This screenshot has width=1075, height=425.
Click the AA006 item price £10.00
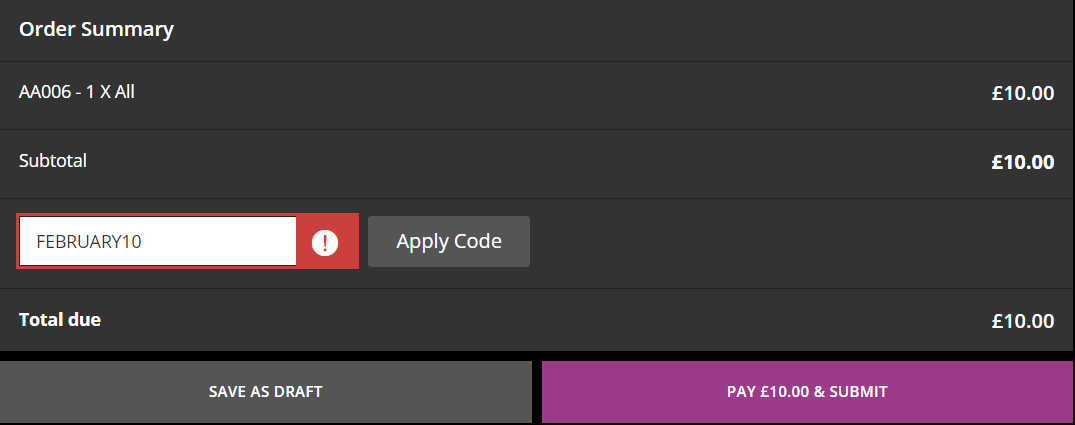(1022, 93)
